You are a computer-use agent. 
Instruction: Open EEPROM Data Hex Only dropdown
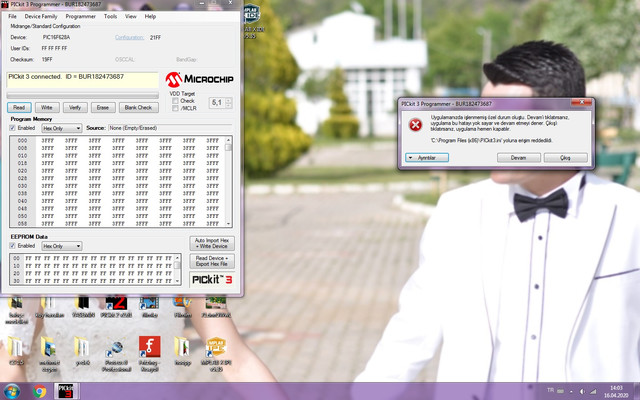pos(62,246)
